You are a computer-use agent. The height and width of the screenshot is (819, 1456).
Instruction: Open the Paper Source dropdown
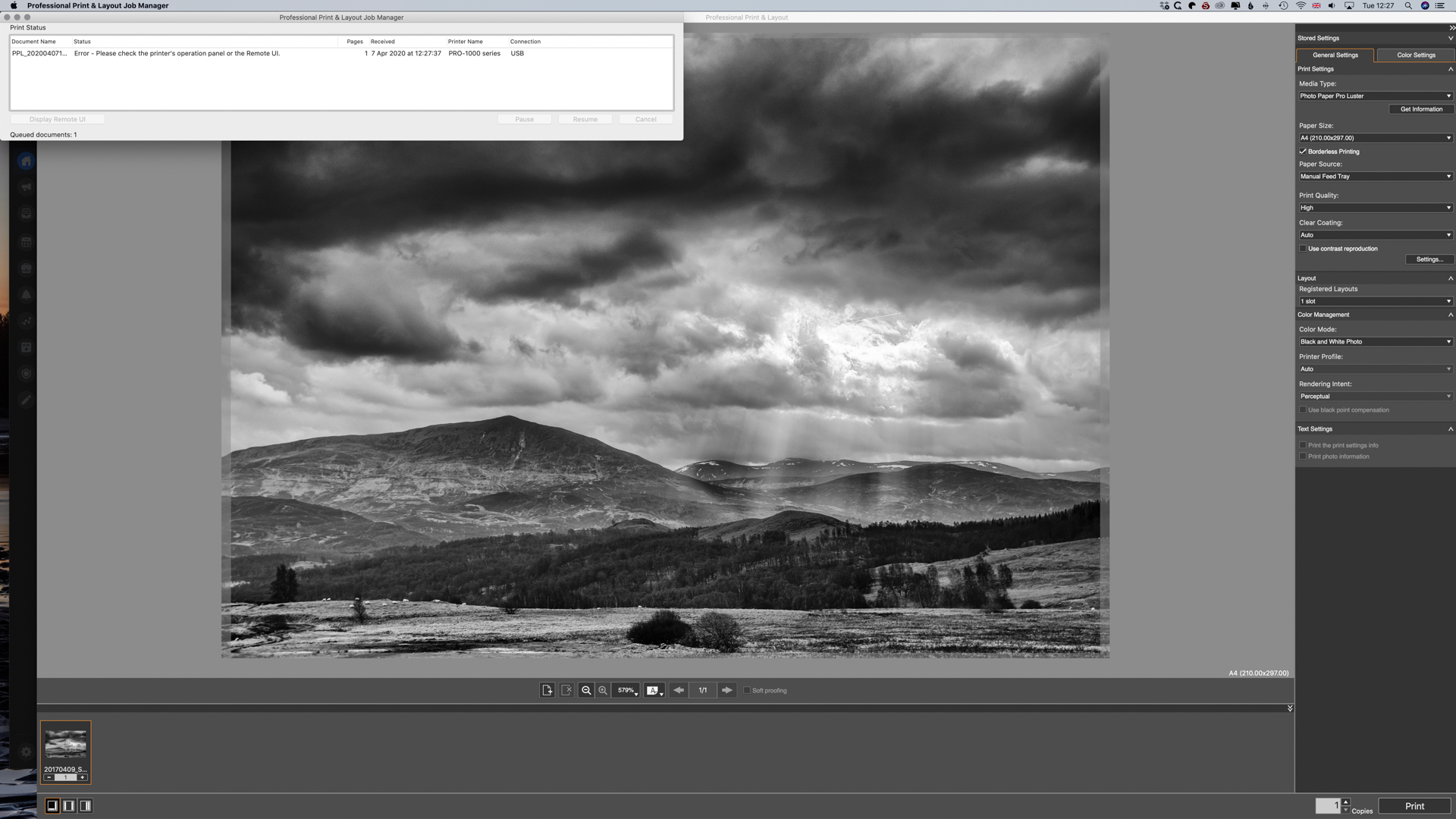click(1375, 177)
